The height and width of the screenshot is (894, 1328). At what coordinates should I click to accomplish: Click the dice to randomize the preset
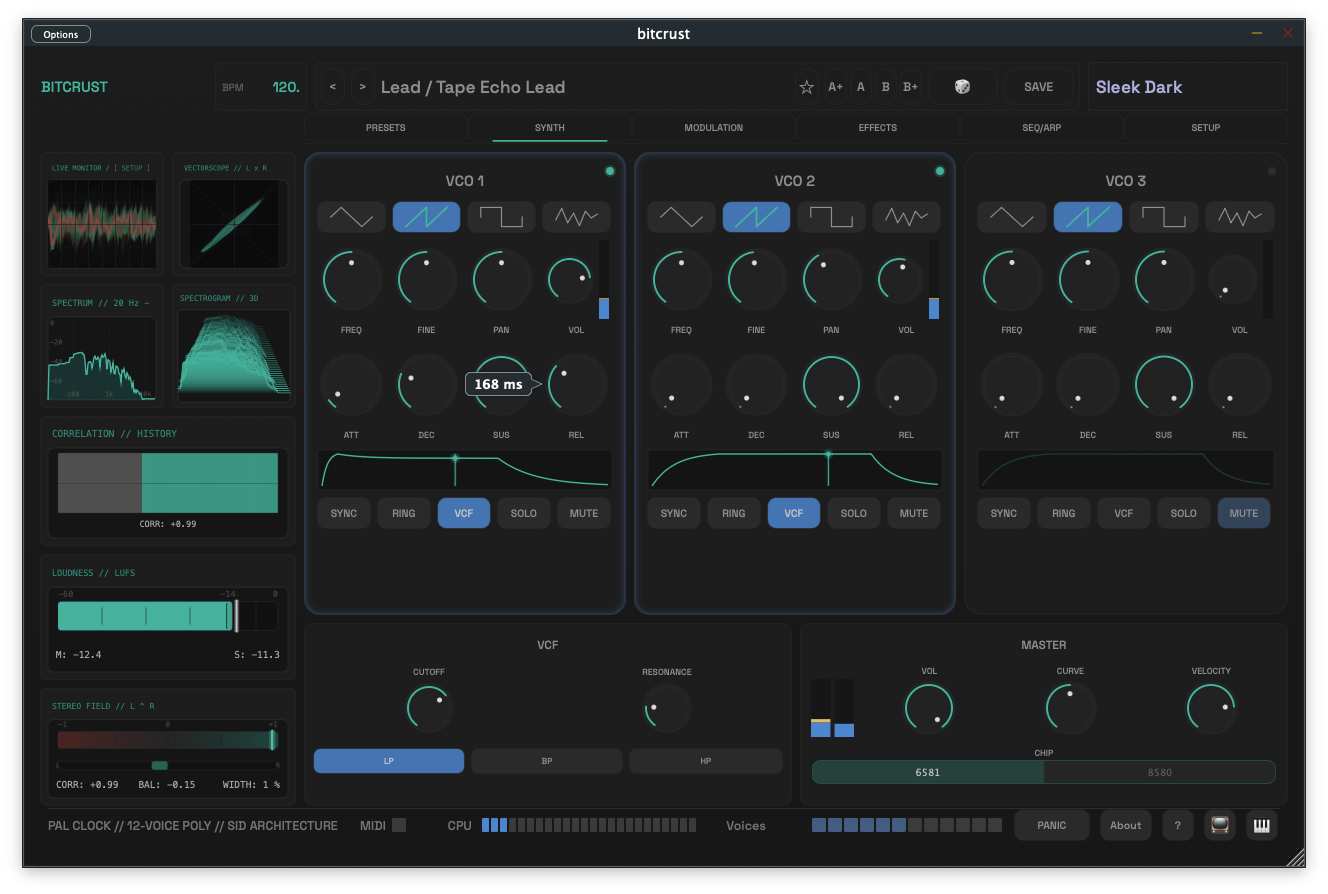962,87
